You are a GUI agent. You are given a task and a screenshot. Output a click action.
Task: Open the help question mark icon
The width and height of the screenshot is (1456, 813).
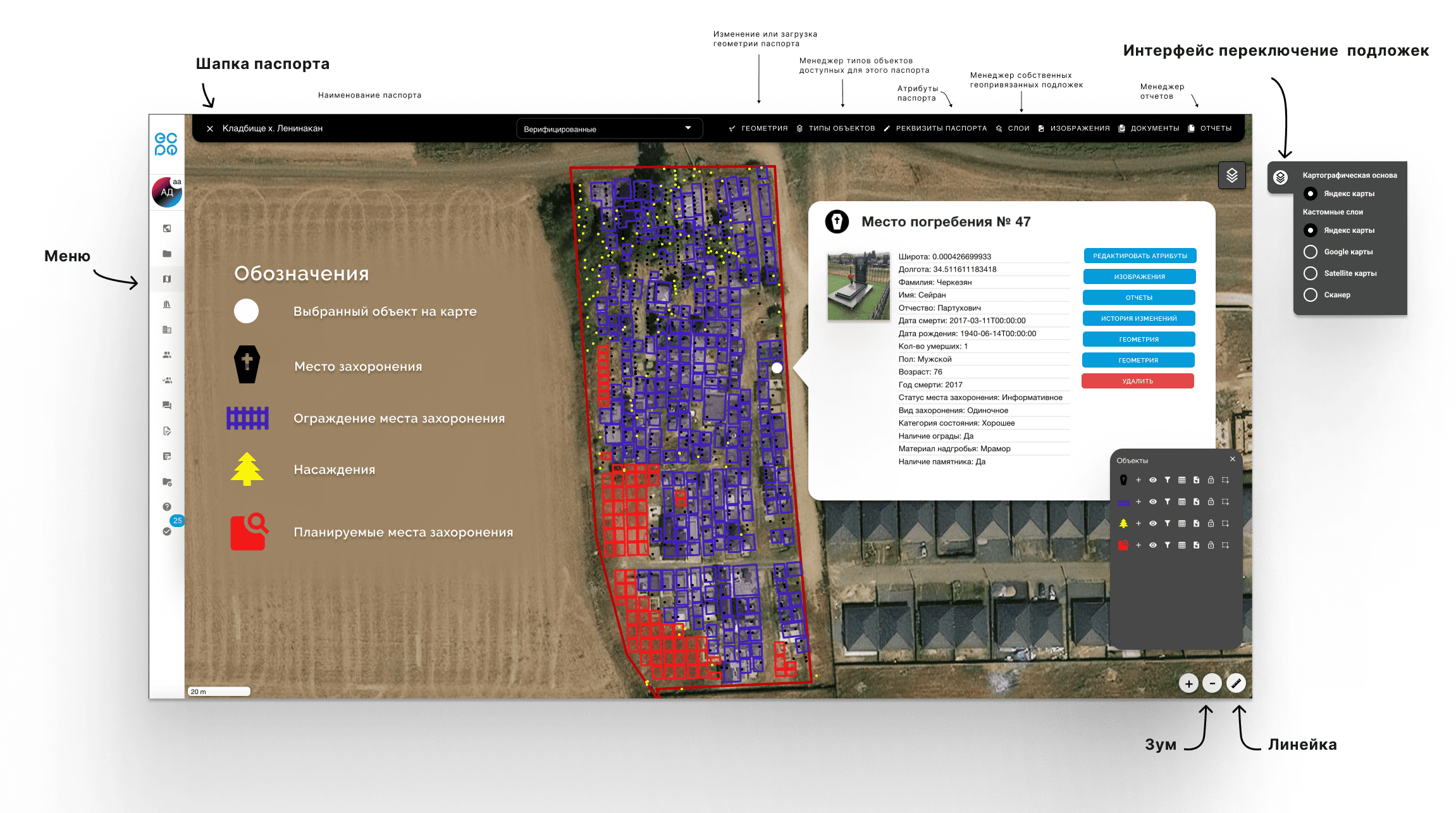[167, 507]
